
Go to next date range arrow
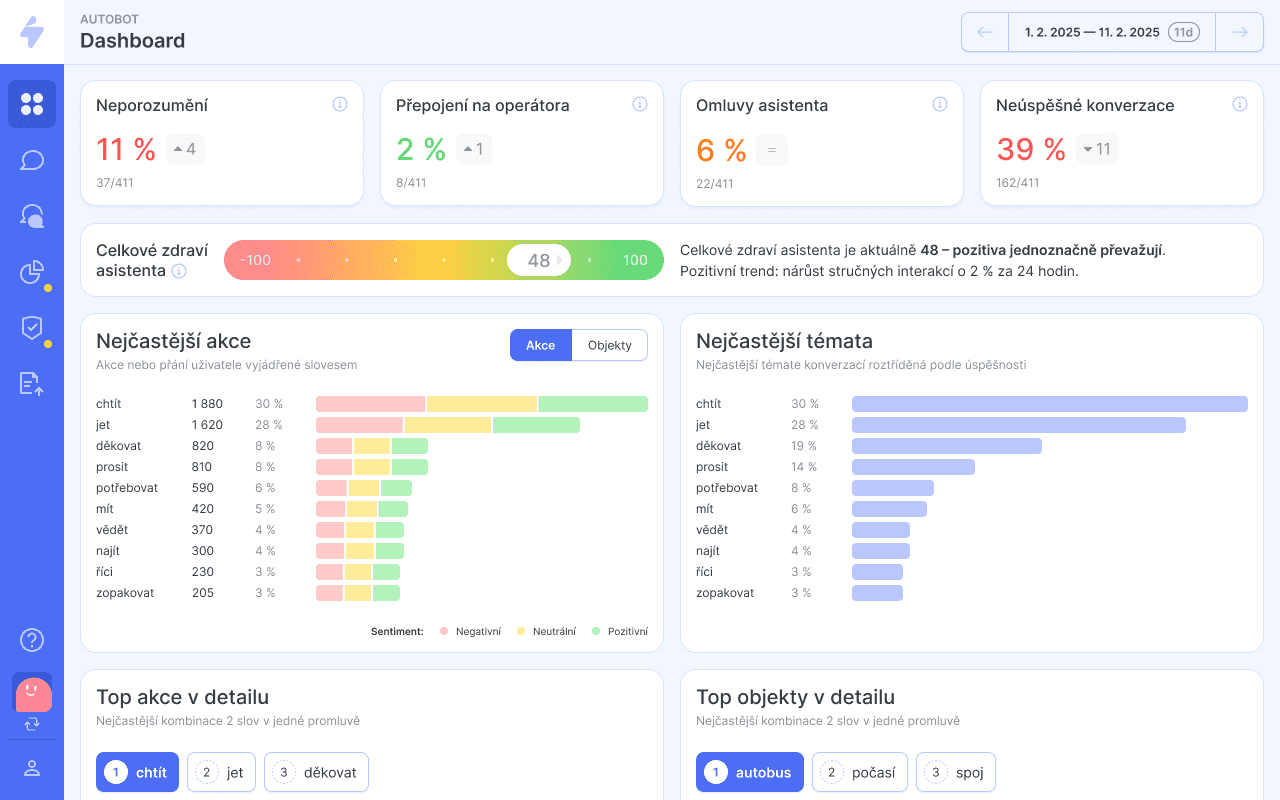pos(1239,32)
